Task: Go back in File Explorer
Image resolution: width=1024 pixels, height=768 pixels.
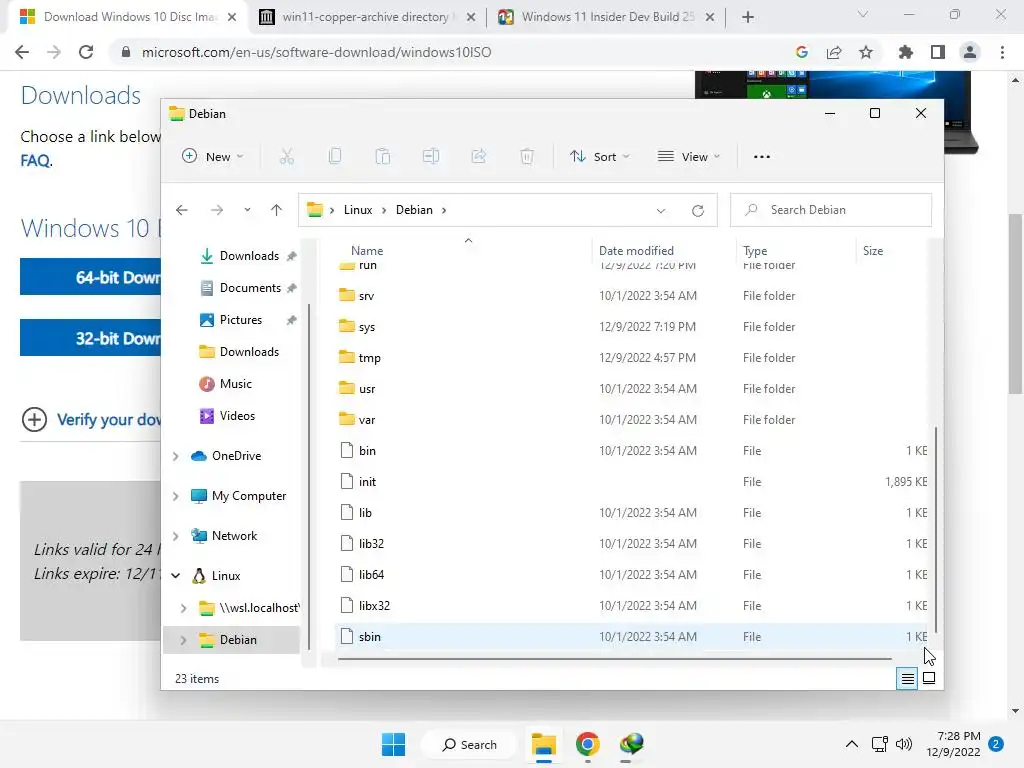Action: click(x=182, y=210)
